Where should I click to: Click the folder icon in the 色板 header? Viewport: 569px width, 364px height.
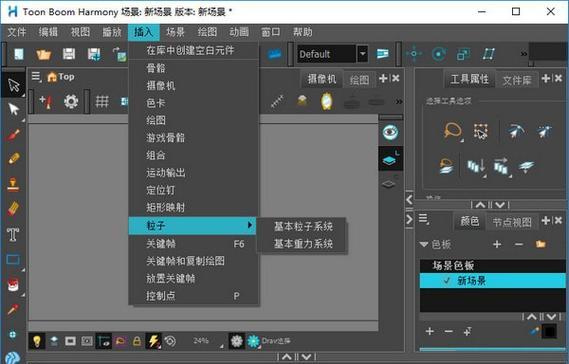point(541,244)
